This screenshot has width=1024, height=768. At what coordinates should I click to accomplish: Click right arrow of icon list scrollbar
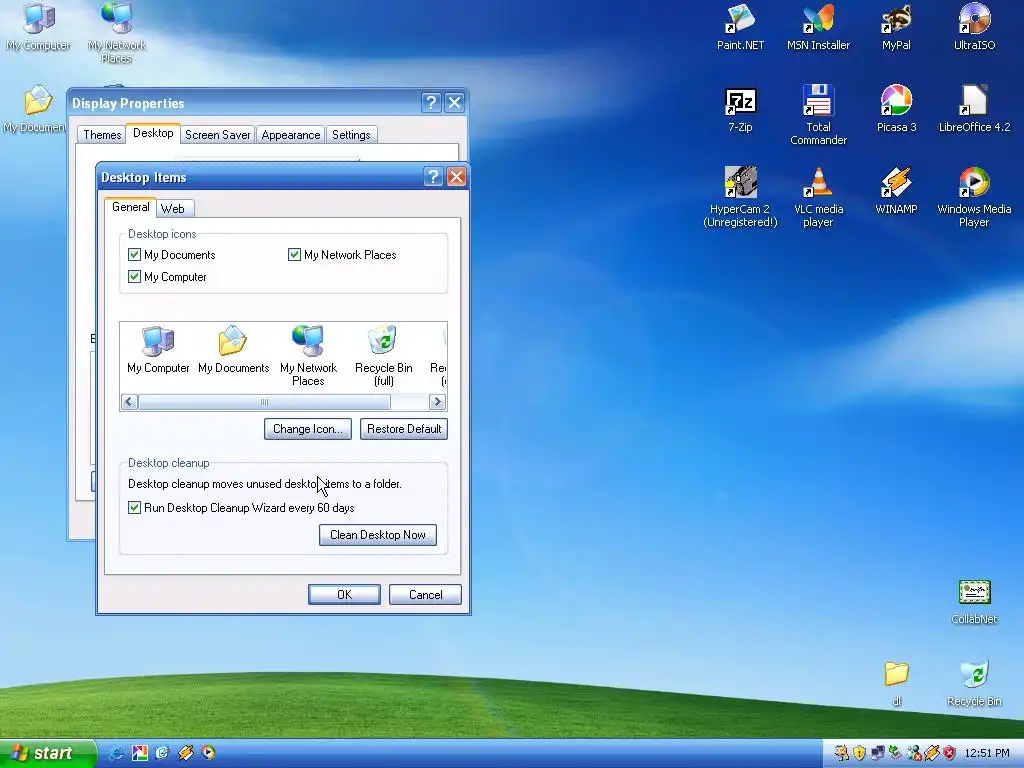click(438, 402)
